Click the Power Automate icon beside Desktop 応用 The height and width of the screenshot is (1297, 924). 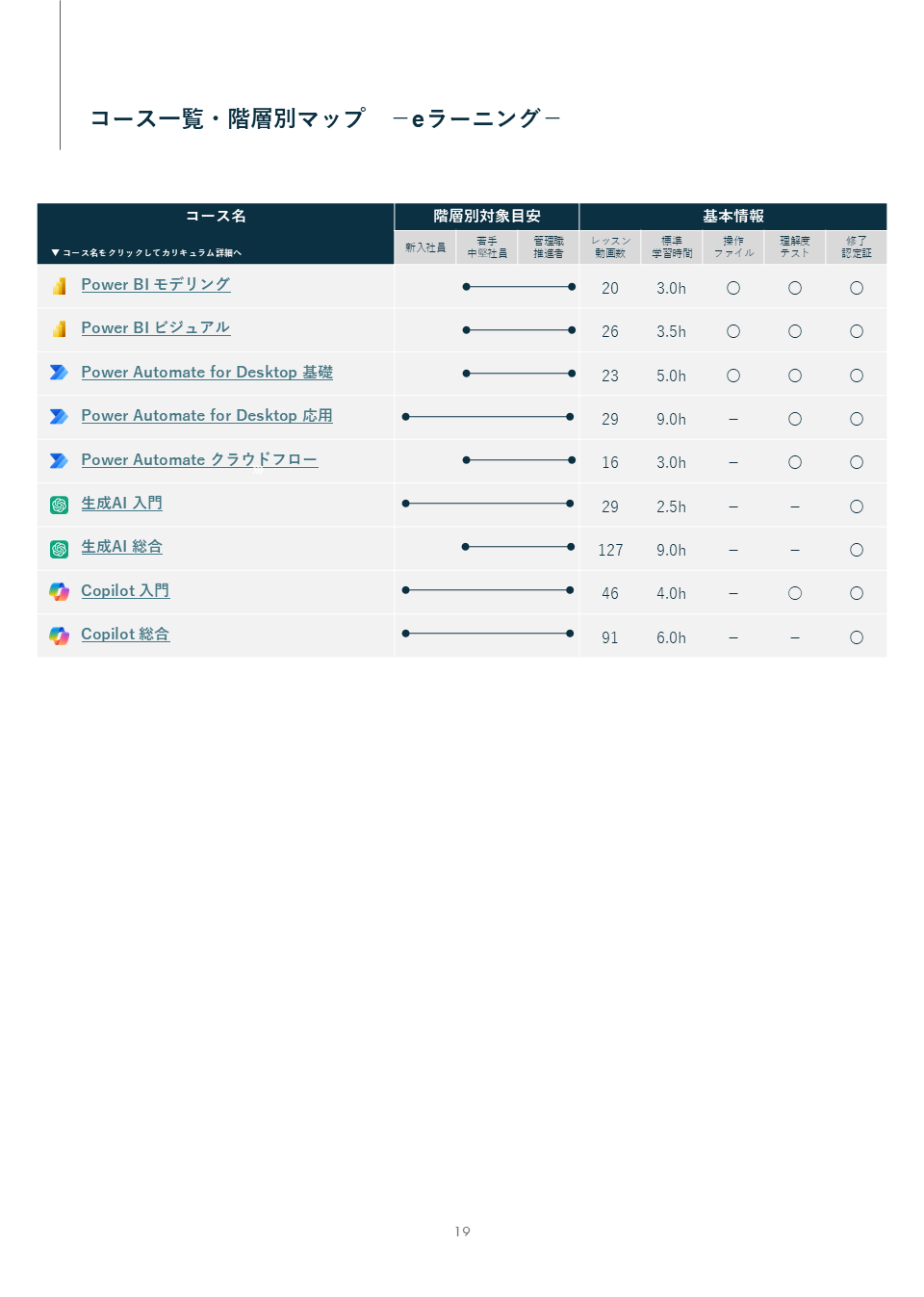point(59,416)
